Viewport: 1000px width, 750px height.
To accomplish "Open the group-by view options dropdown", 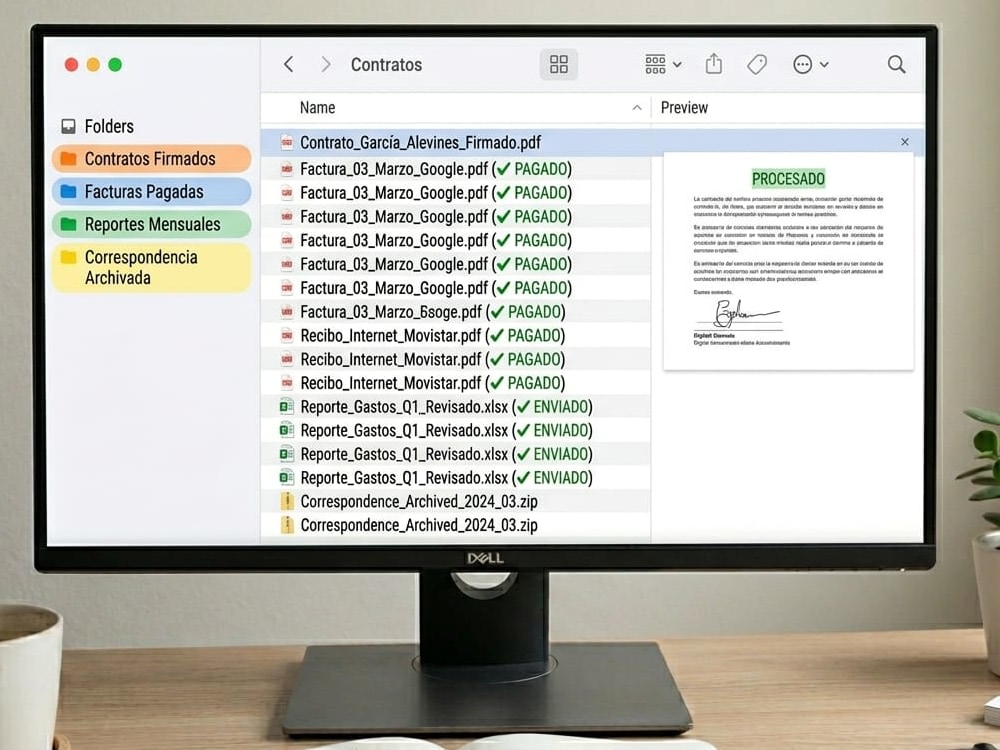I will [x=663, y=64].
